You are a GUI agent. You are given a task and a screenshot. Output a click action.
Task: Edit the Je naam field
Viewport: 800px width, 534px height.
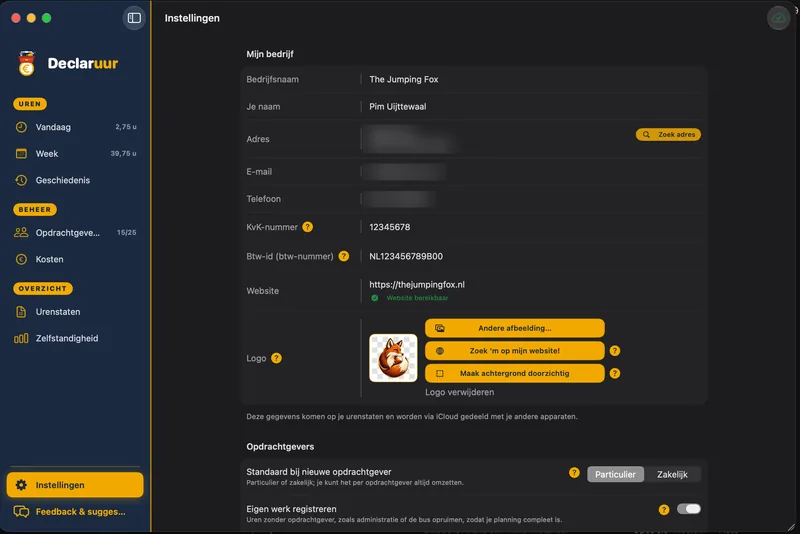pos(531,107)
